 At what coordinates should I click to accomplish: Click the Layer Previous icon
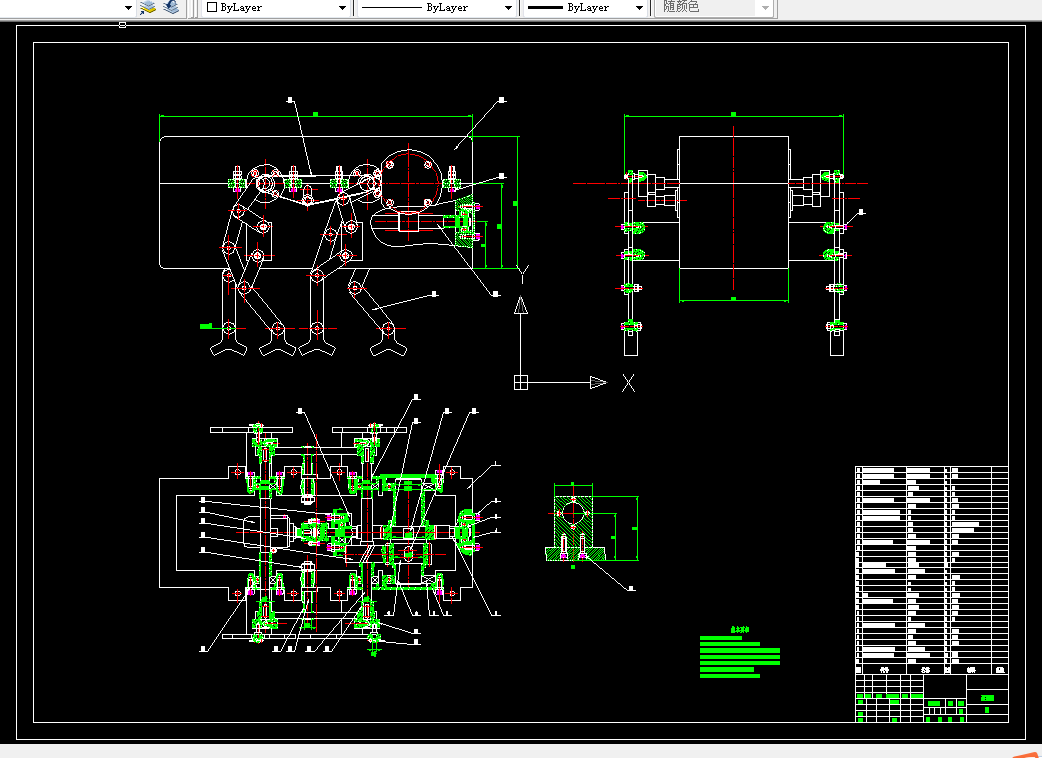171,8
